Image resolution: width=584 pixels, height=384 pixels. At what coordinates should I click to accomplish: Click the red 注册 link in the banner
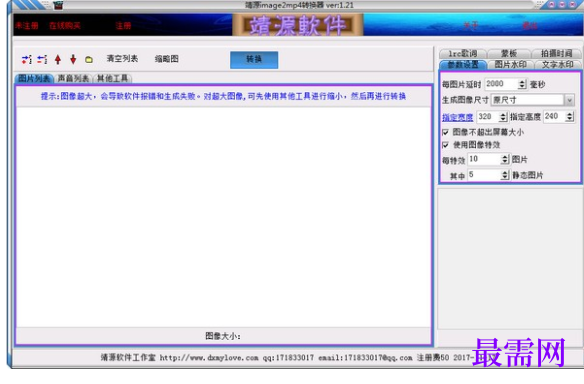pos(123,25)
